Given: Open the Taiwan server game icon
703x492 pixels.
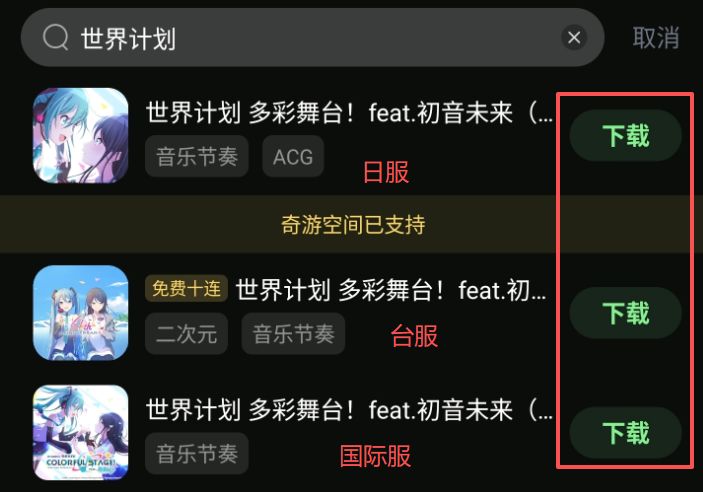Looking at the screenshot, I should click(81, 313).
